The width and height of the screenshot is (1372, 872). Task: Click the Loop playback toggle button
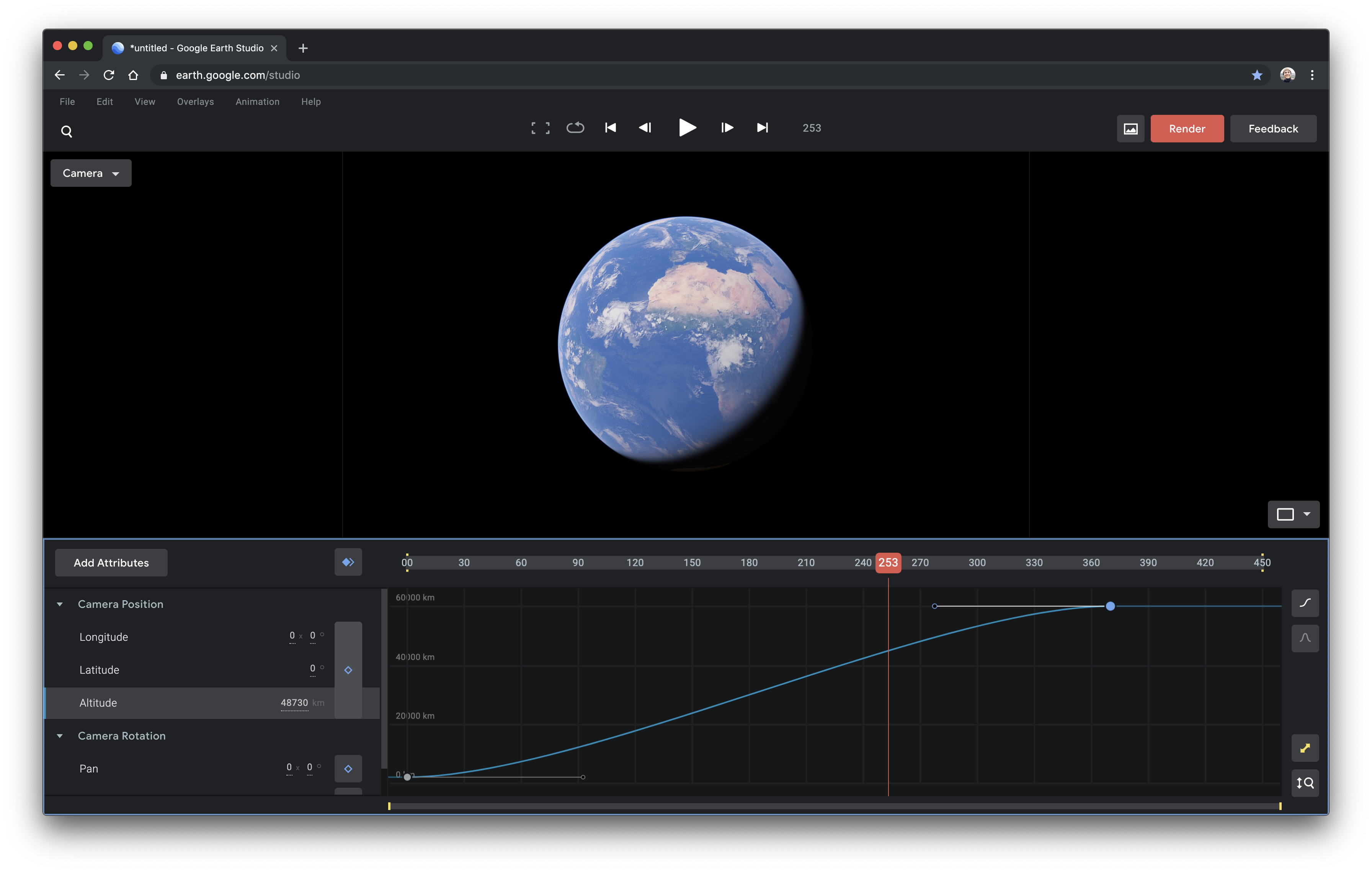coord(575,128)
